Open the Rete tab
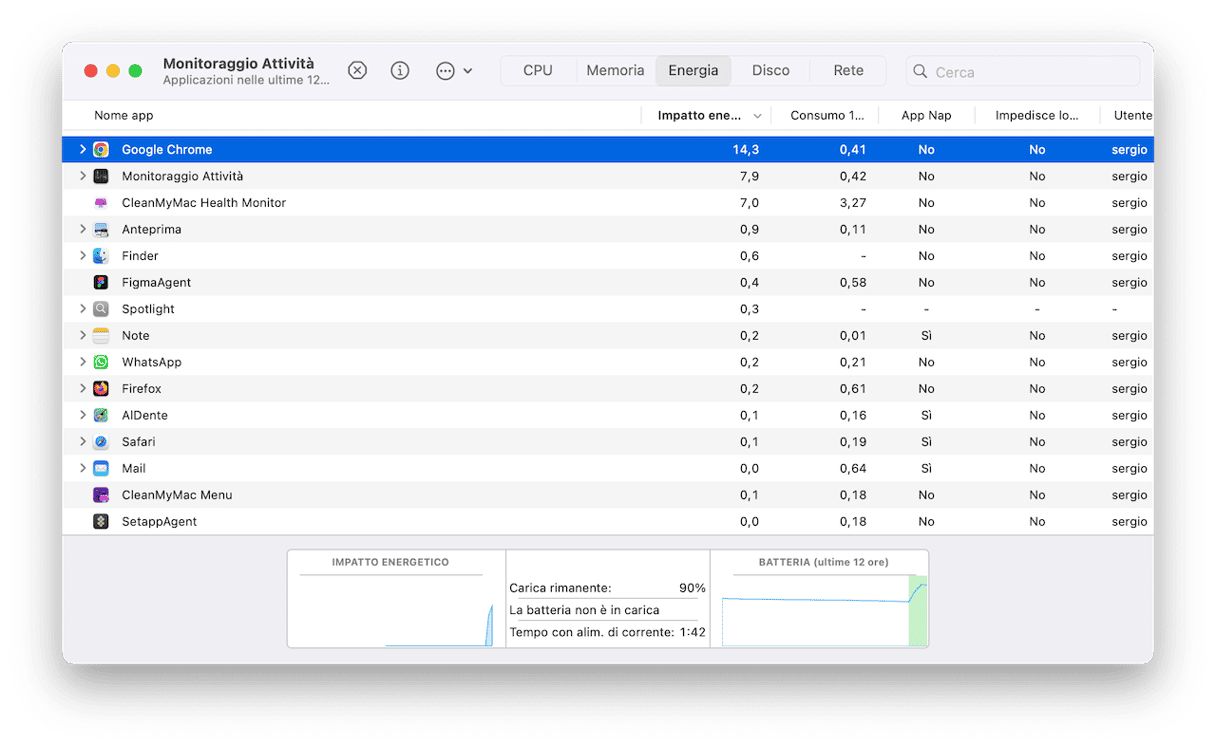The width and height of the screenshot is (1216, 746). (x=849, y=71)
